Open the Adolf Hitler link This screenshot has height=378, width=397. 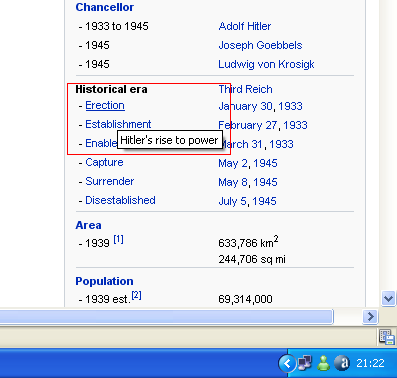click(x=245, y=26)
